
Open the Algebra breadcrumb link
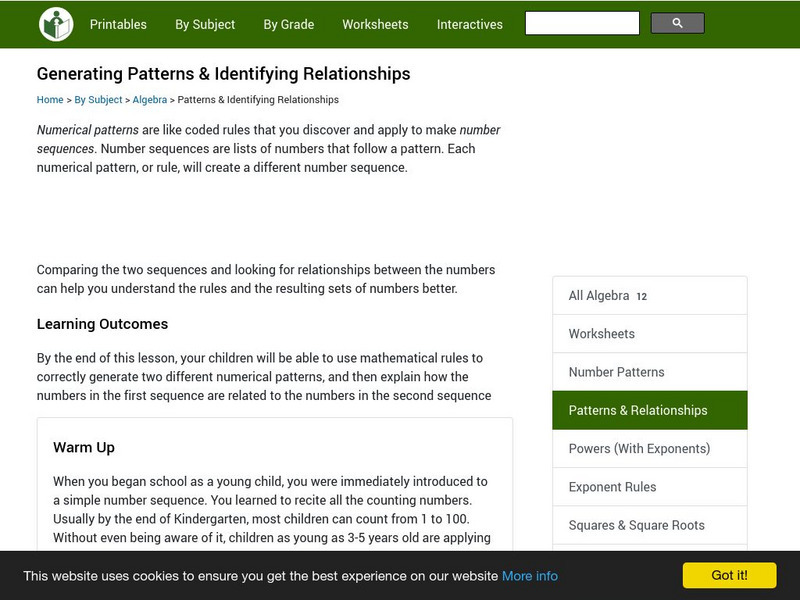point(150,100)
